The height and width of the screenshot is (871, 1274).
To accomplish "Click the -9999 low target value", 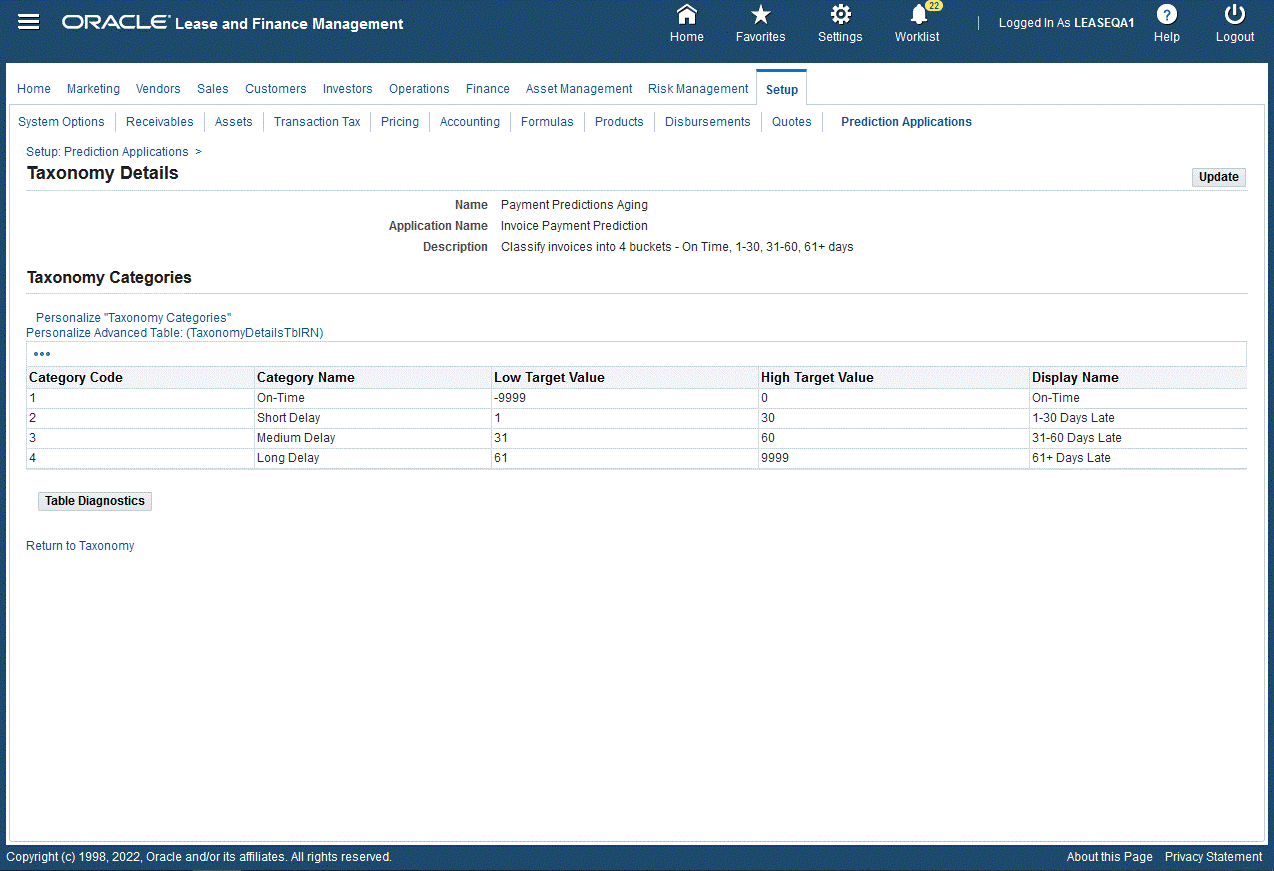I will coord(510,398).
